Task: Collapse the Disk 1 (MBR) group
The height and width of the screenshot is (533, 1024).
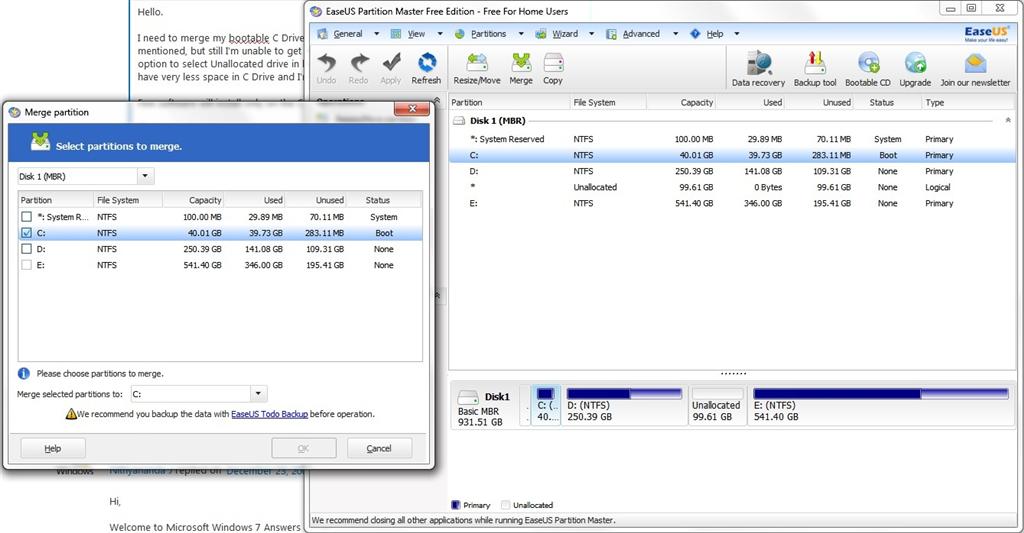Action: click(1008, 121)
